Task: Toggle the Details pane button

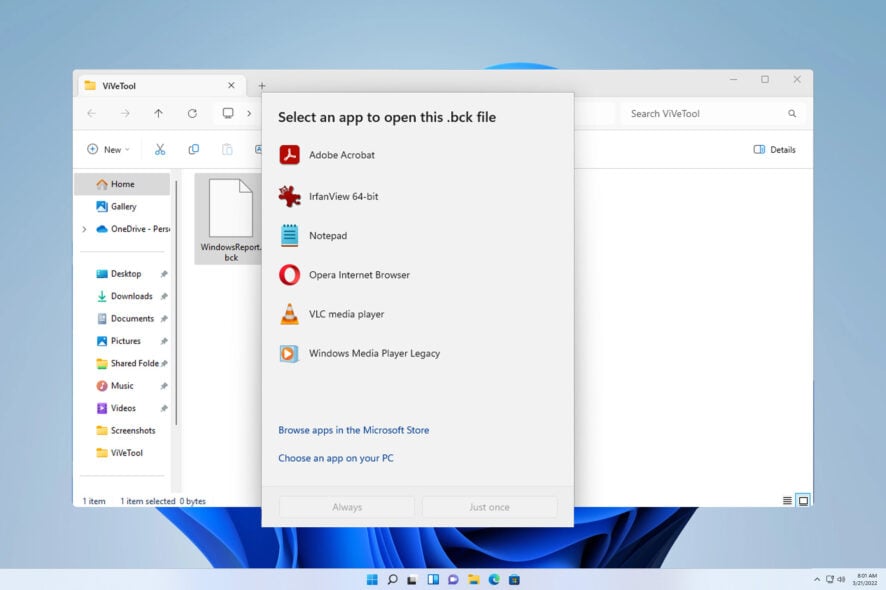Action: (774, 149)
